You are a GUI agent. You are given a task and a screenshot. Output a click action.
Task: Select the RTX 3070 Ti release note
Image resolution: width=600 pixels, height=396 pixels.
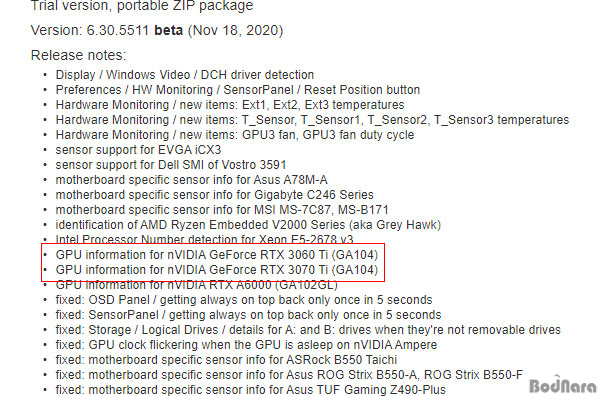(217, 270)
